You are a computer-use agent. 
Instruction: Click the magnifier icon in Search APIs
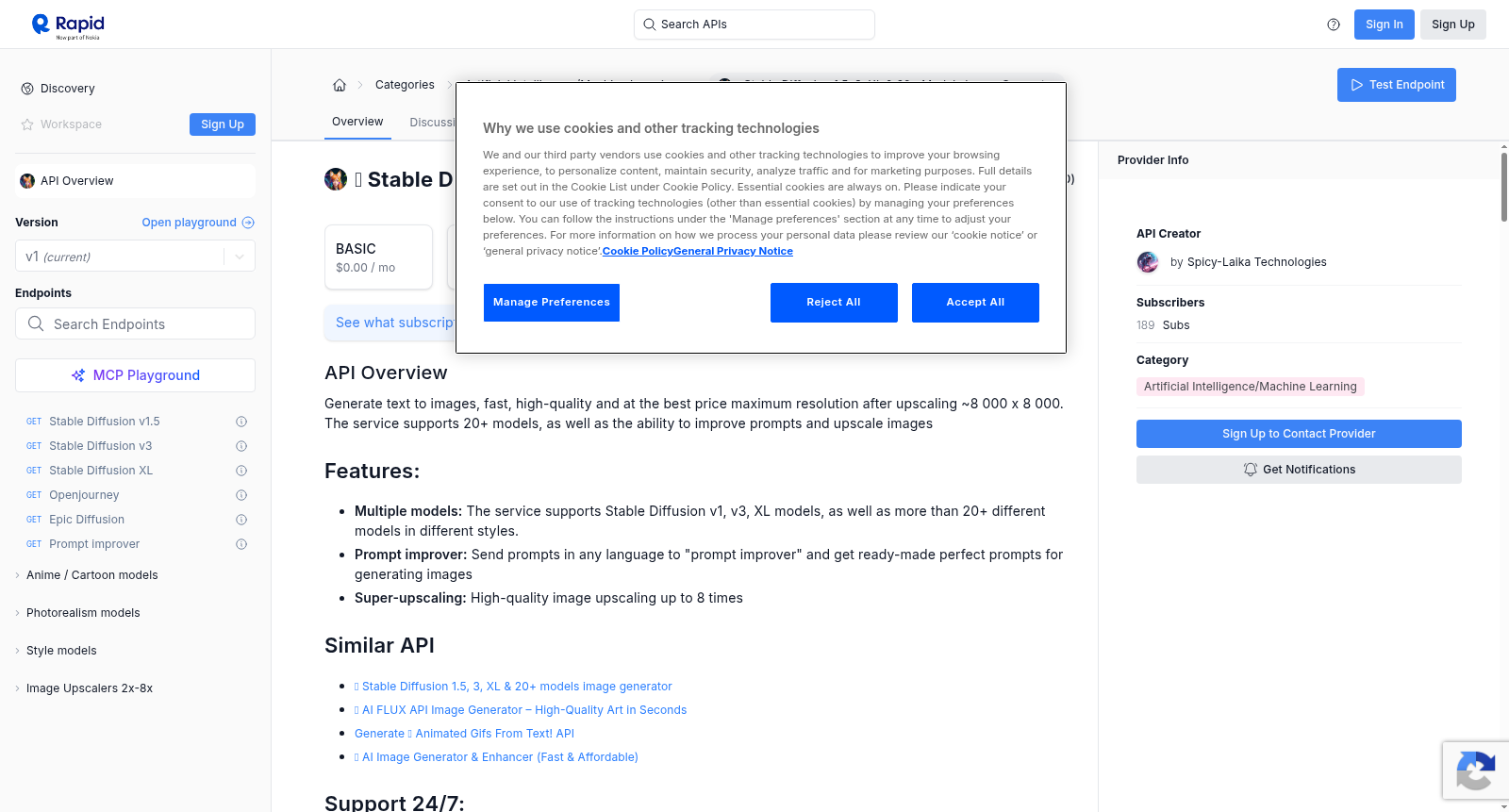tap(650, 25)
